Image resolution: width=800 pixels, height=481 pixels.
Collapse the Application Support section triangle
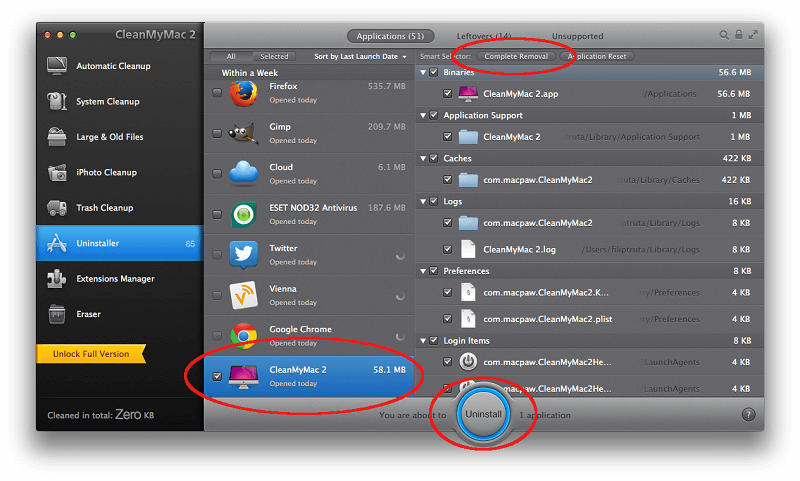[423, 115]
